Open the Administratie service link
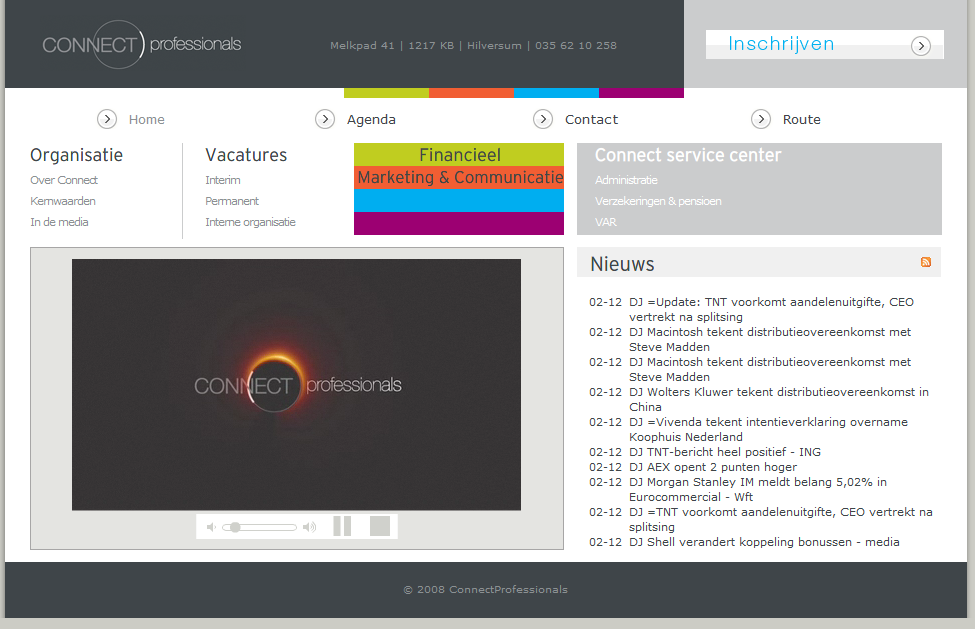 pos(626,180)
